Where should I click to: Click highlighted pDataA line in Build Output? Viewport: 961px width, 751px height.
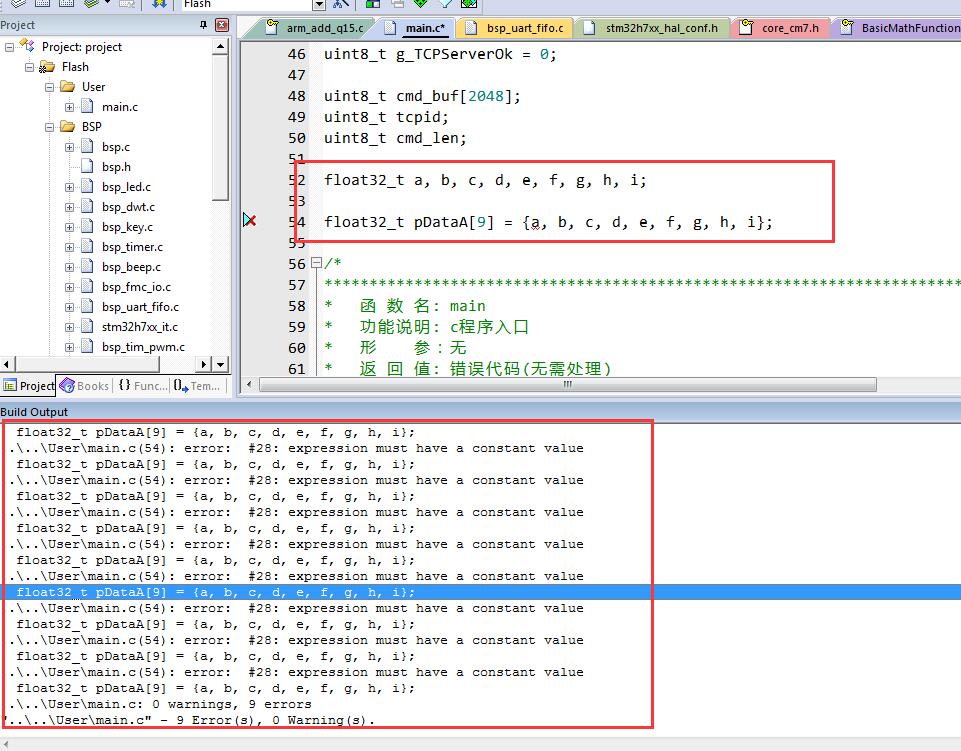pos(215,592)
